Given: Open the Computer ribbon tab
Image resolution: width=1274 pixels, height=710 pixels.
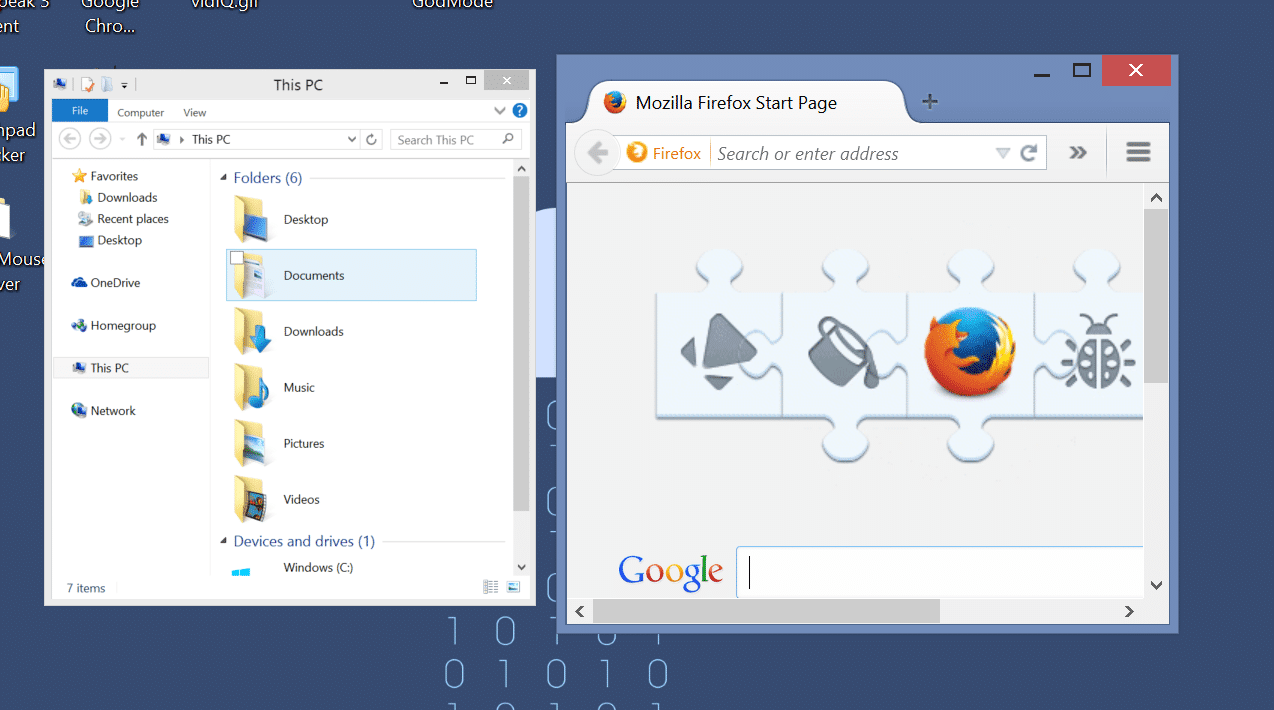Looking at the screenshot, I should point(141,113).
